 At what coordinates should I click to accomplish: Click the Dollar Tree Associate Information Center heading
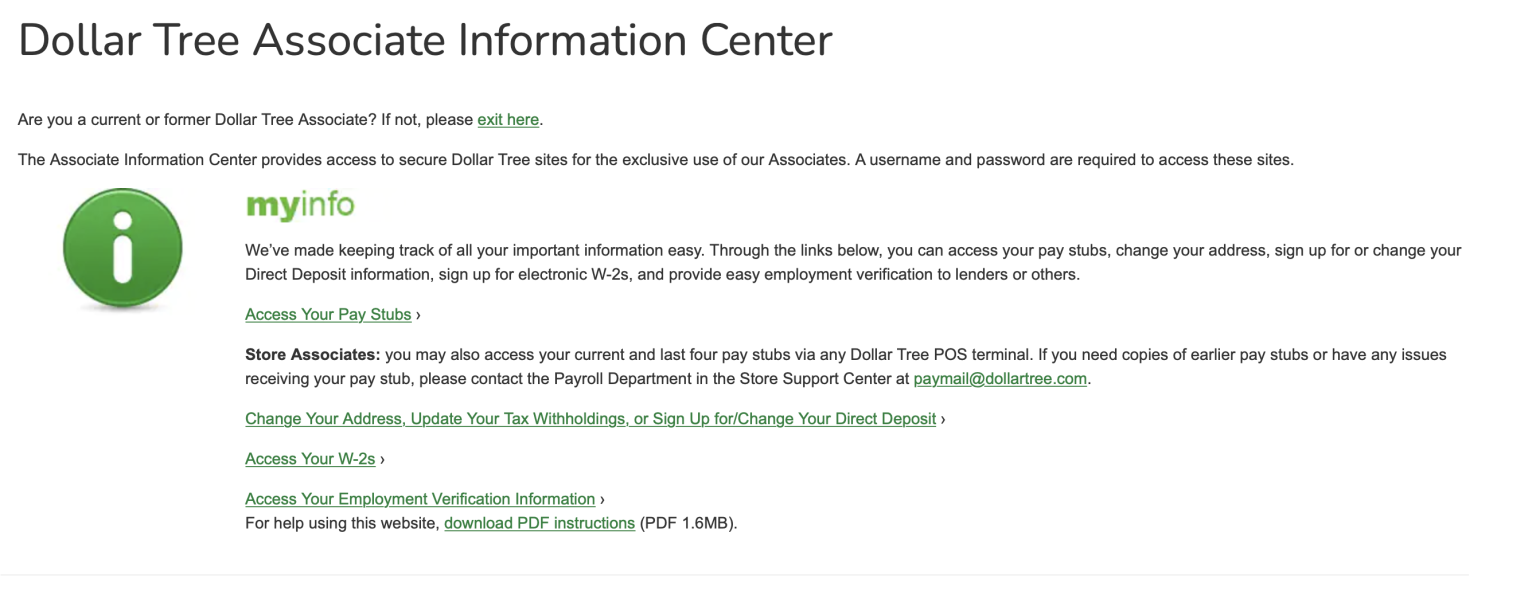[x=425, y=41]
